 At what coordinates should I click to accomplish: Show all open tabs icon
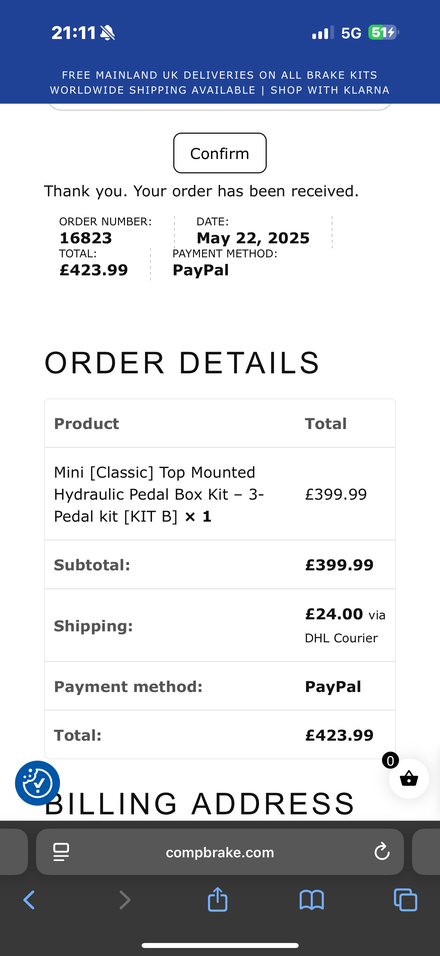click(x=405, y=899)
